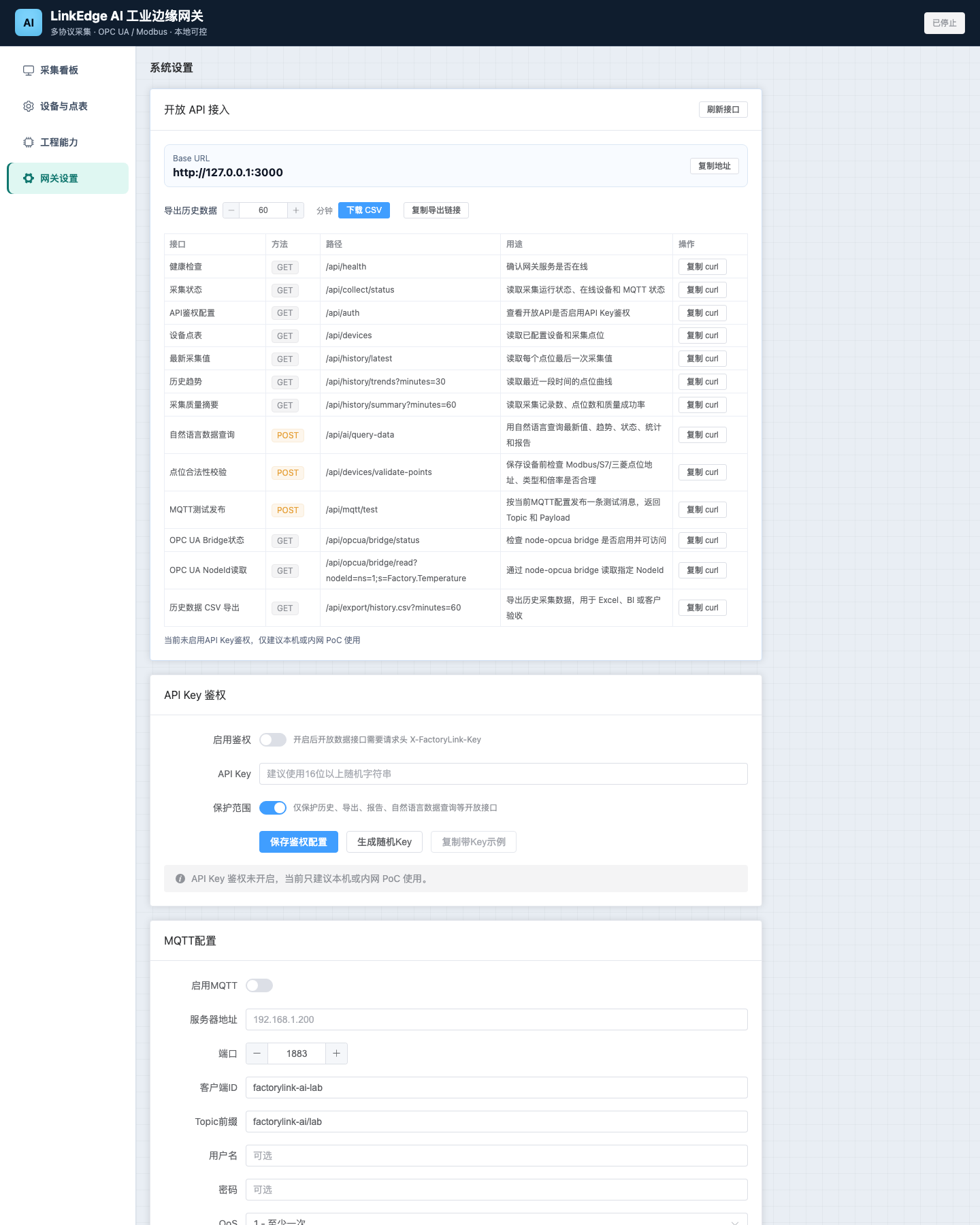980x1225 pixels.
Task: Decrease the MQTT port with minus
Action: click(x=257, y=1053)
